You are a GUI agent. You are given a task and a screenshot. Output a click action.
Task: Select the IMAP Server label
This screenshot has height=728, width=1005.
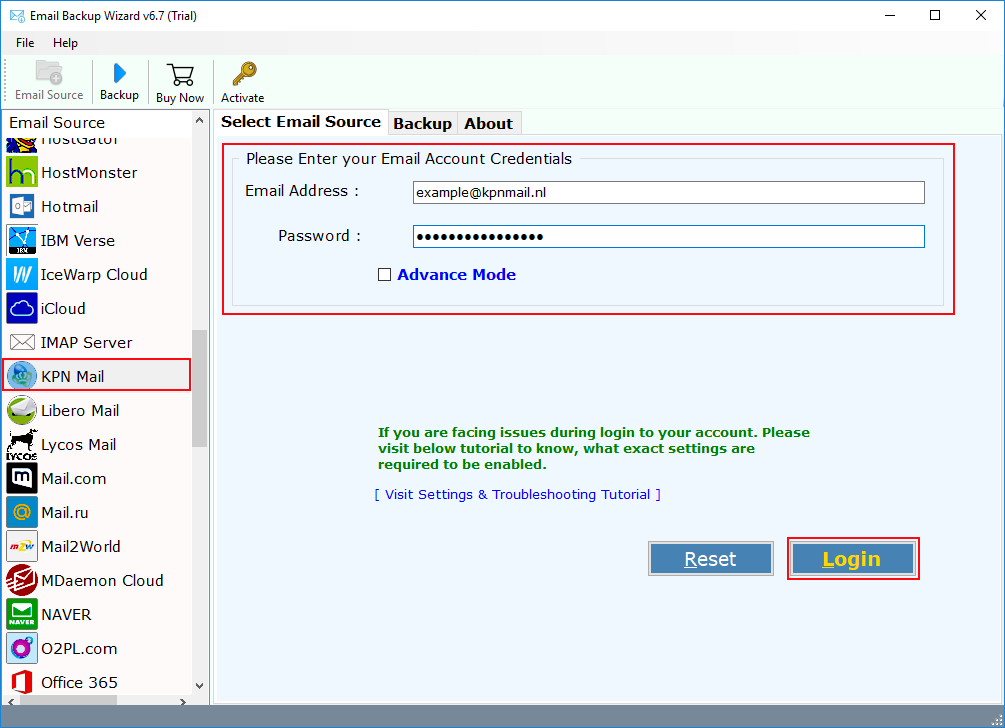[87, 343]
